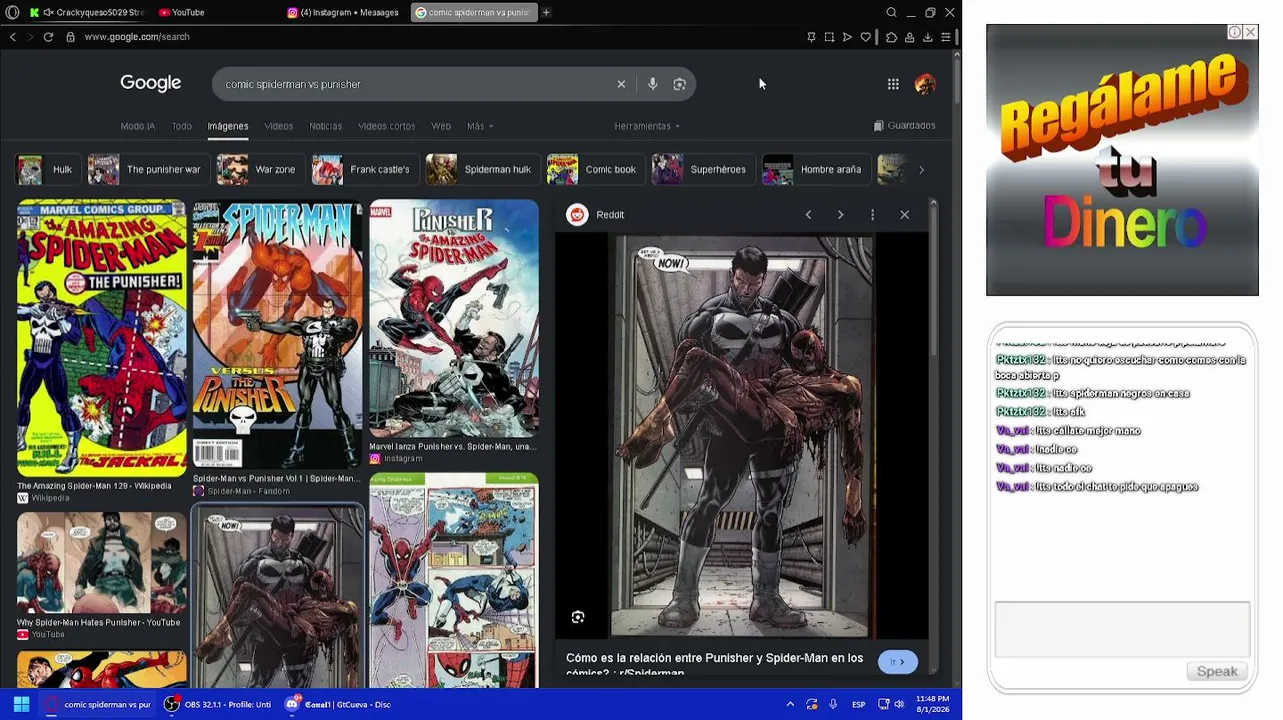Close the Regálame tu Dinero ad
Viewport: 1283px width, 720px height.
(x=1250, y=32)
